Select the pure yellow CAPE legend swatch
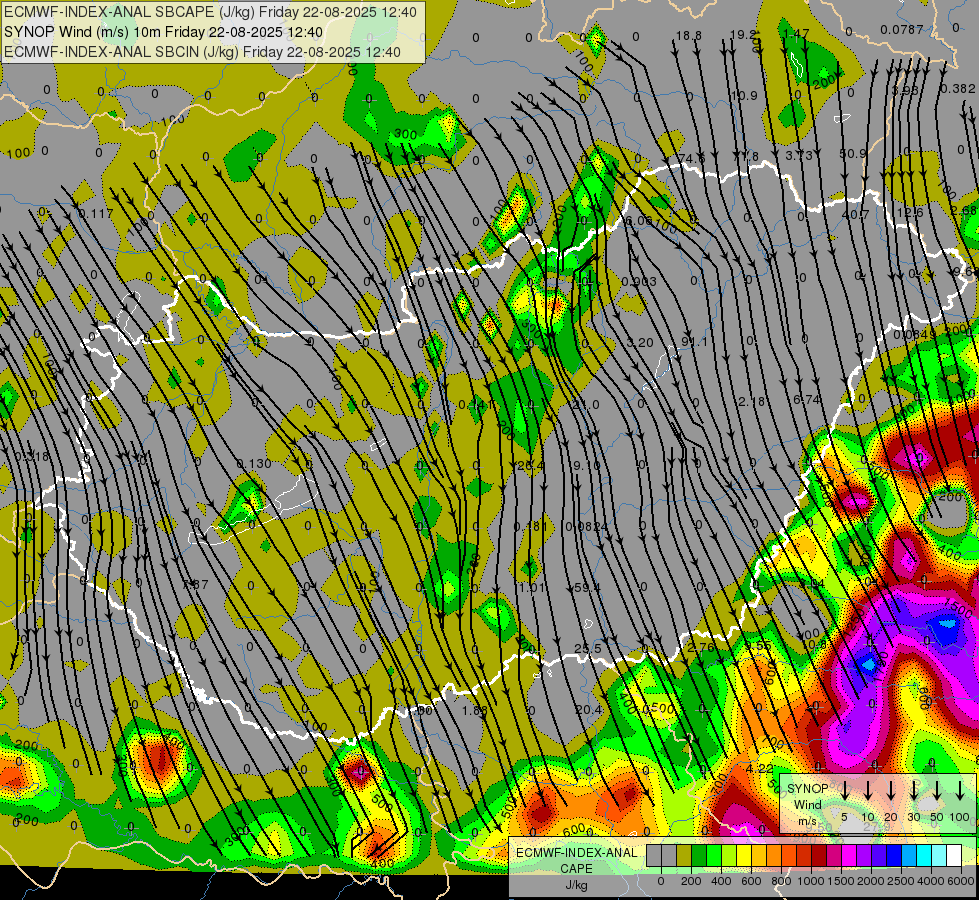979x900 pixels. [744, 856]
